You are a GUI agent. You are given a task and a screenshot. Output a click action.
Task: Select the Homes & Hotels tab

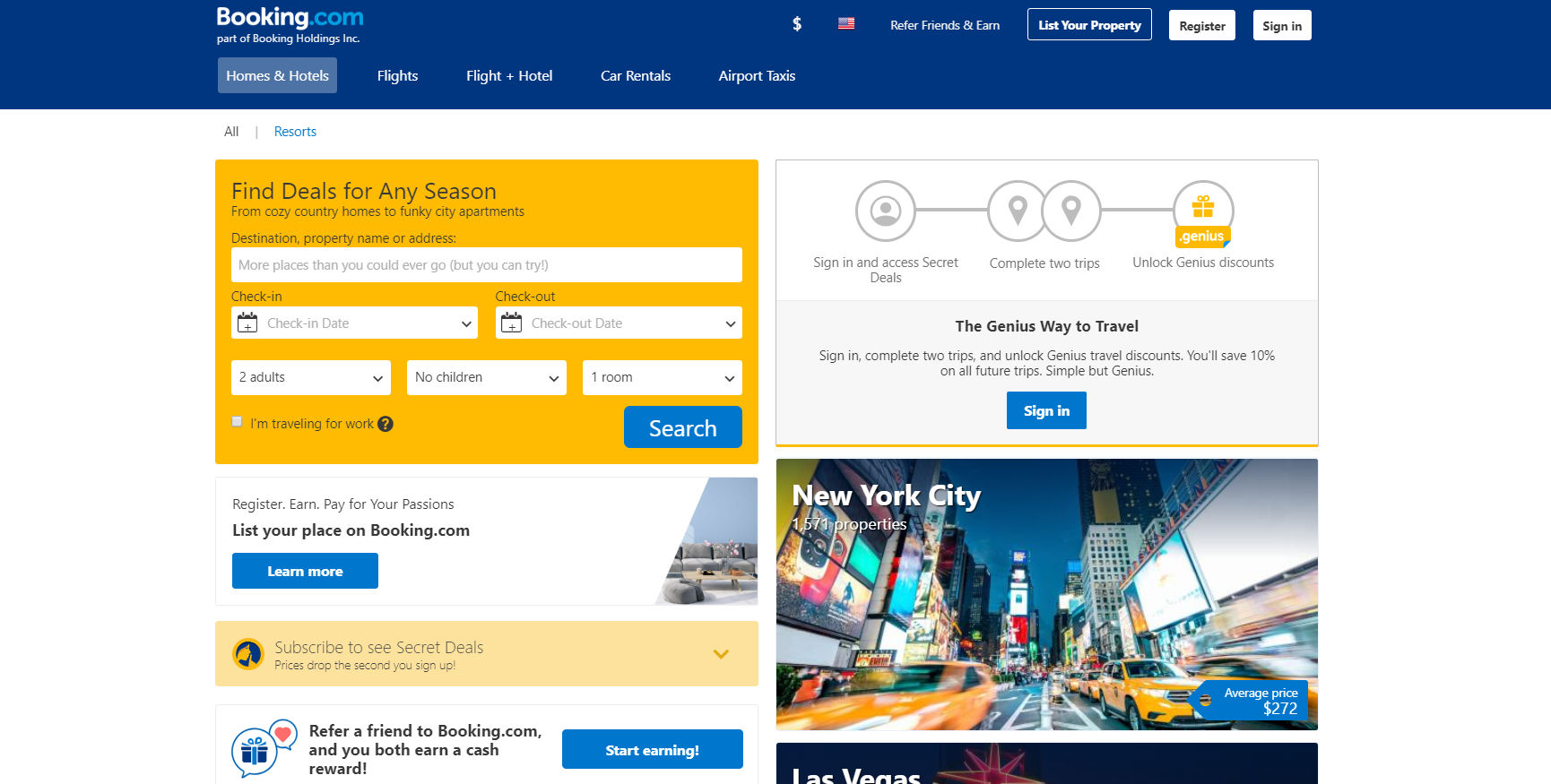(277, 75)
